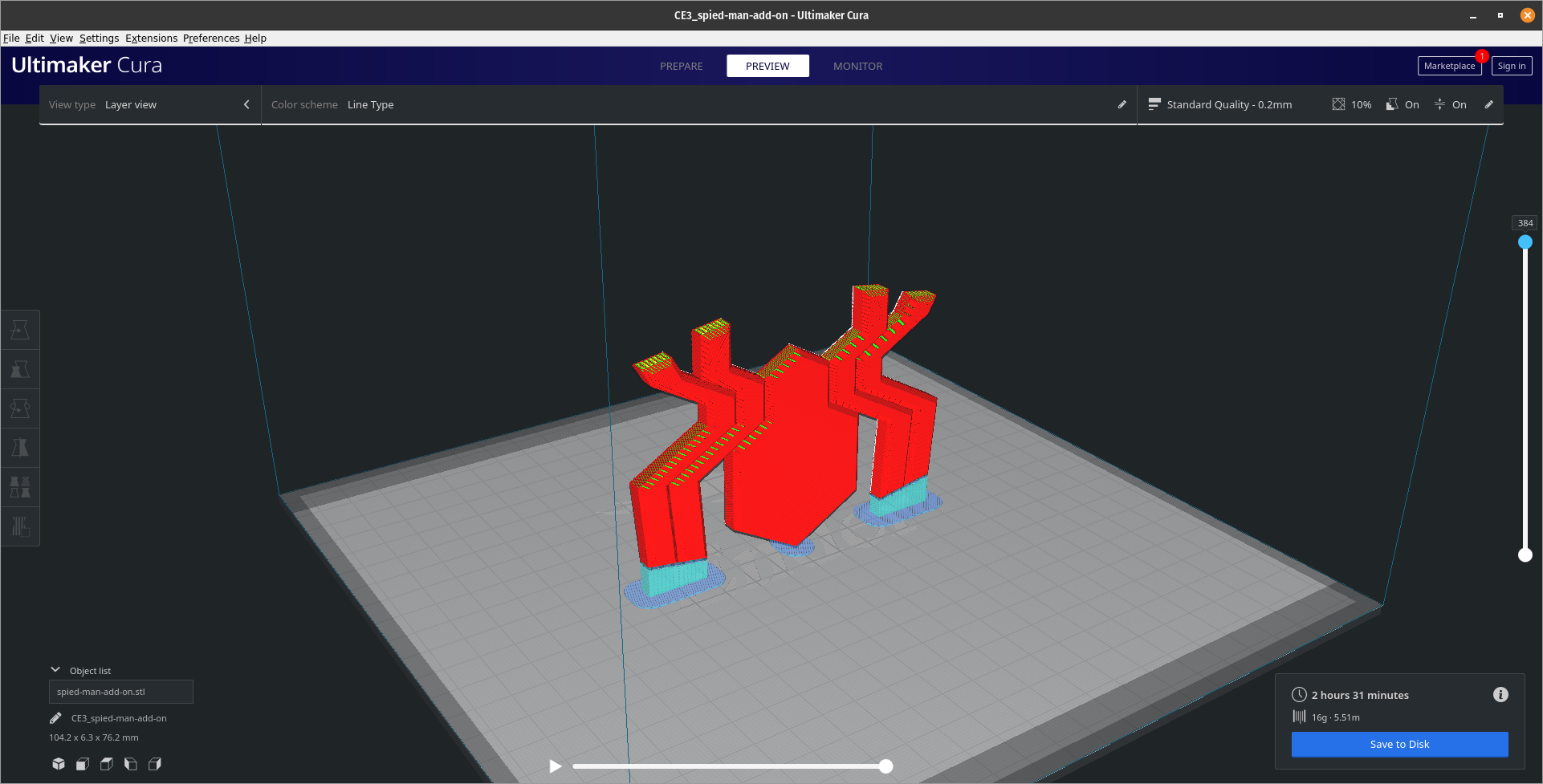The image size is (1543, 784).
Task: Click the simulation path slider handle
Action: [885, 766]
